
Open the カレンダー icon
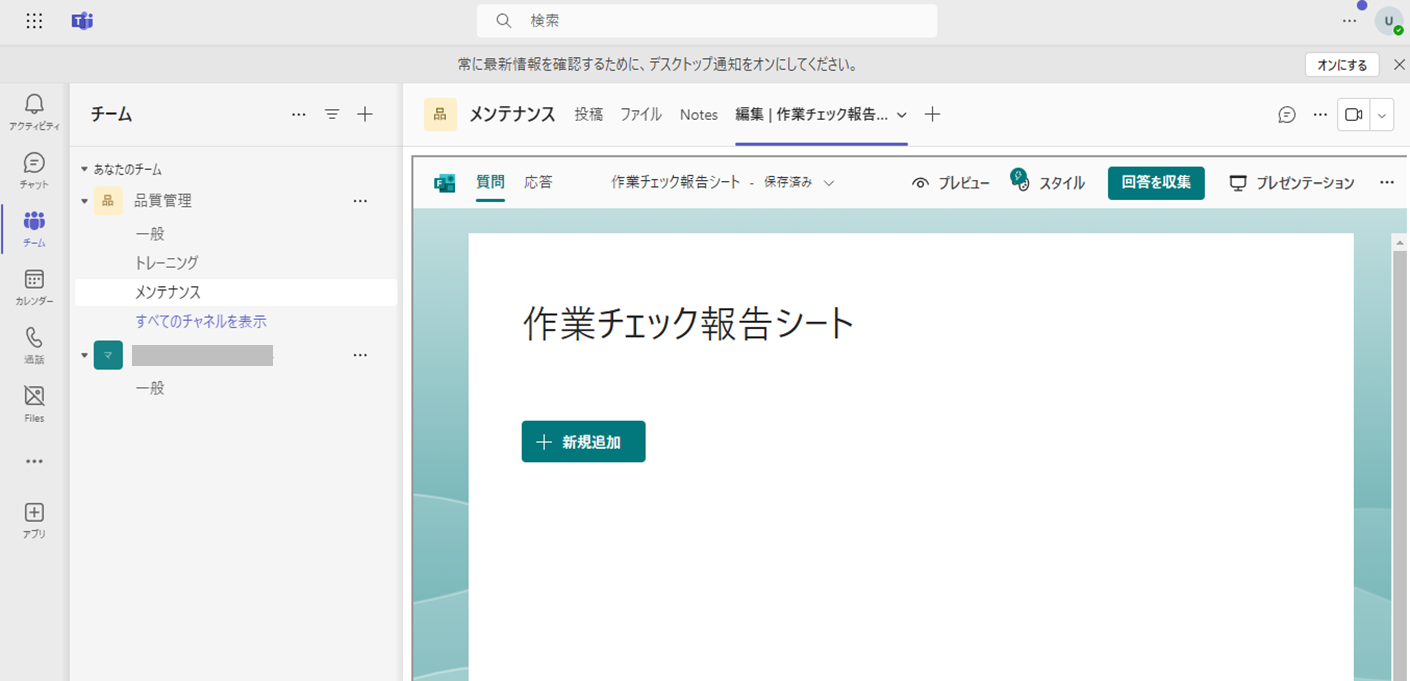coord(33,285)
